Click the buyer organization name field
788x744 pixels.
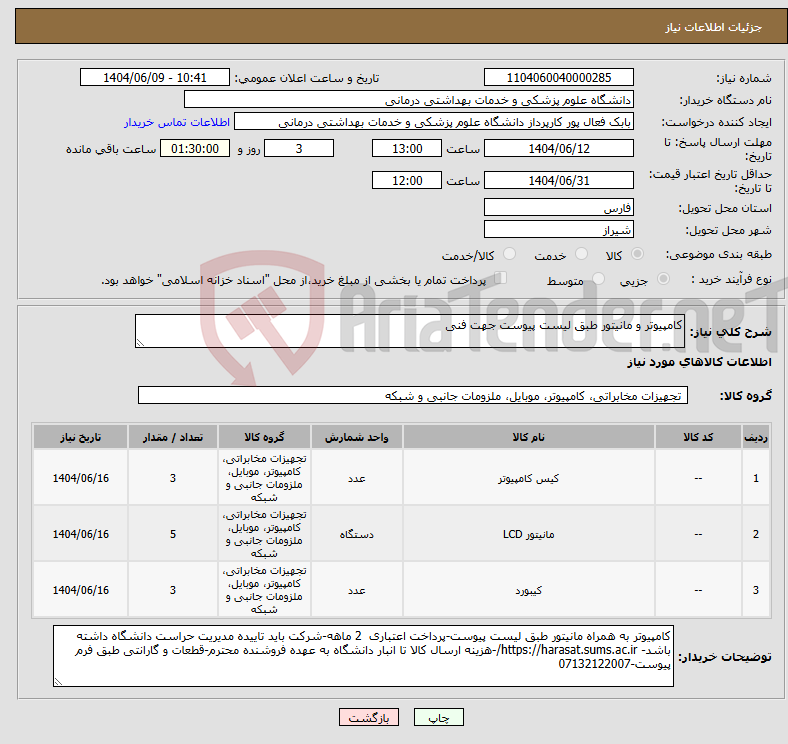click(409, 100)
